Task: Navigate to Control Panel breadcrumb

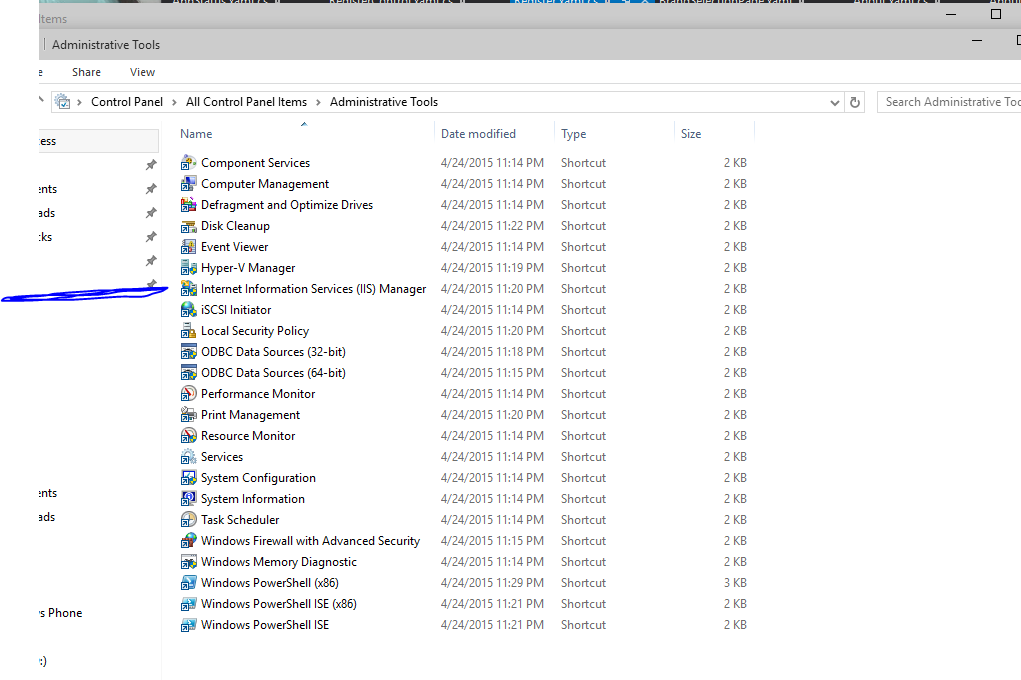Action: [127, 102]
